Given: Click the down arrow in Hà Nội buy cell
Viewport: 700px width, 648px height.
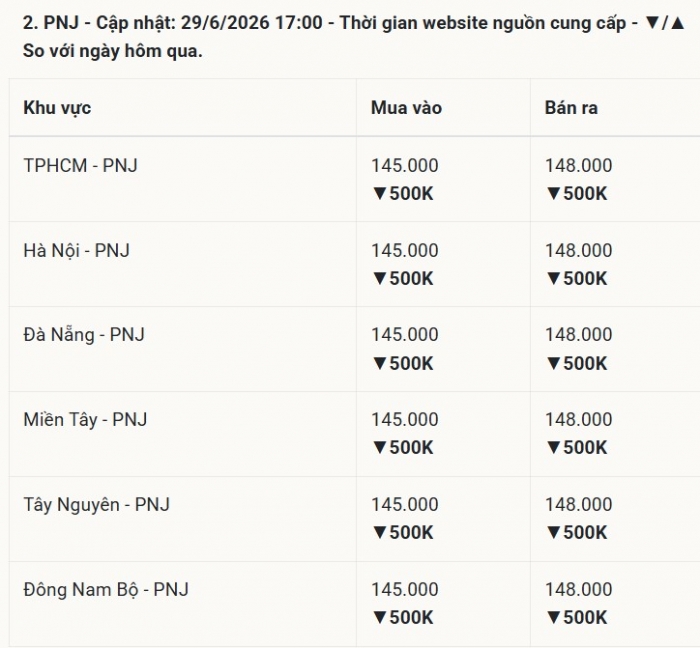Looking at the screenshot, I should [380, 279].
